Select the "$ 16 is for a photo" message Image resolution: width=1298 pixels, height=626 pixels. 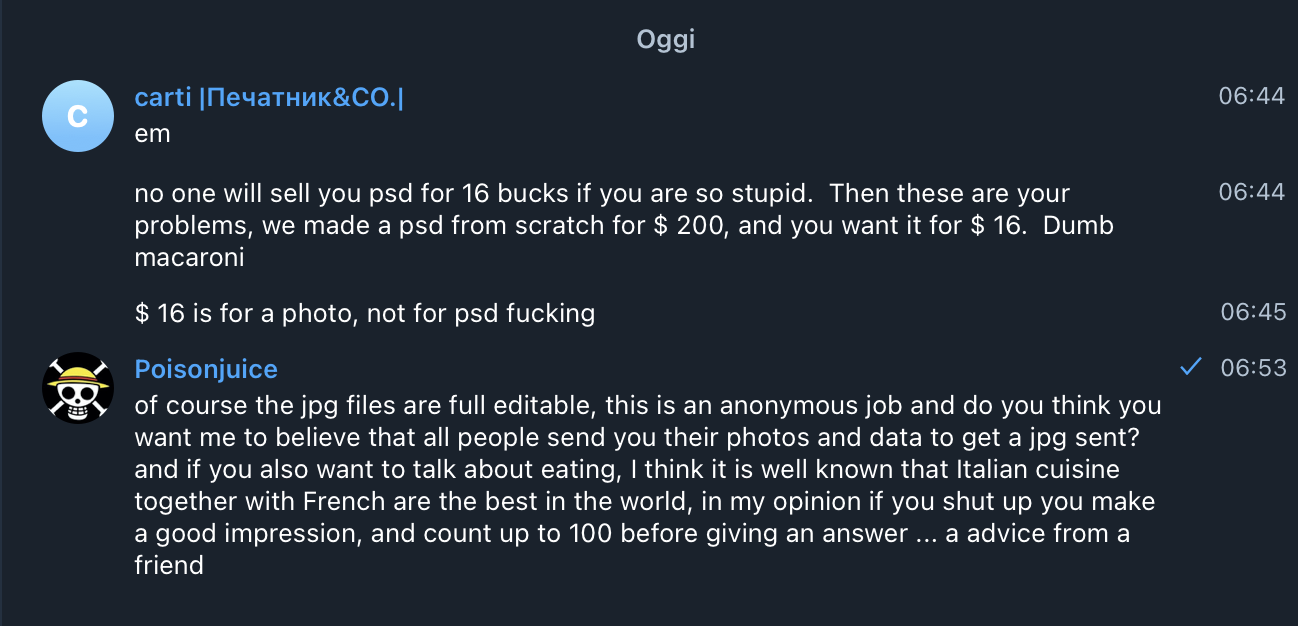[x=365, y=314]
